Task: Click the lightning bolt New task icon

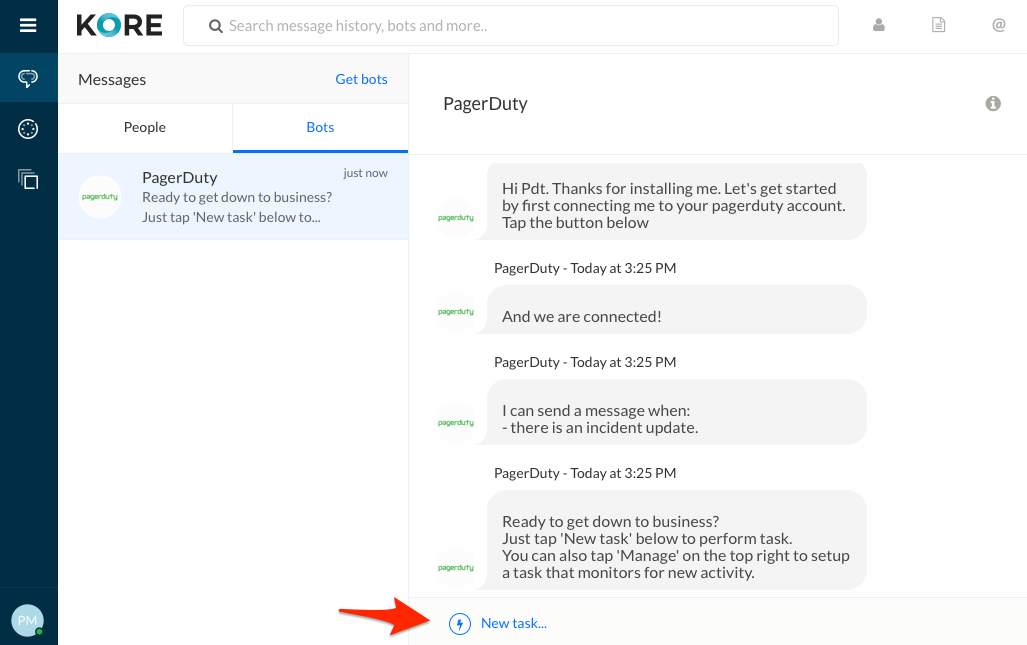Action: point(459,624)
